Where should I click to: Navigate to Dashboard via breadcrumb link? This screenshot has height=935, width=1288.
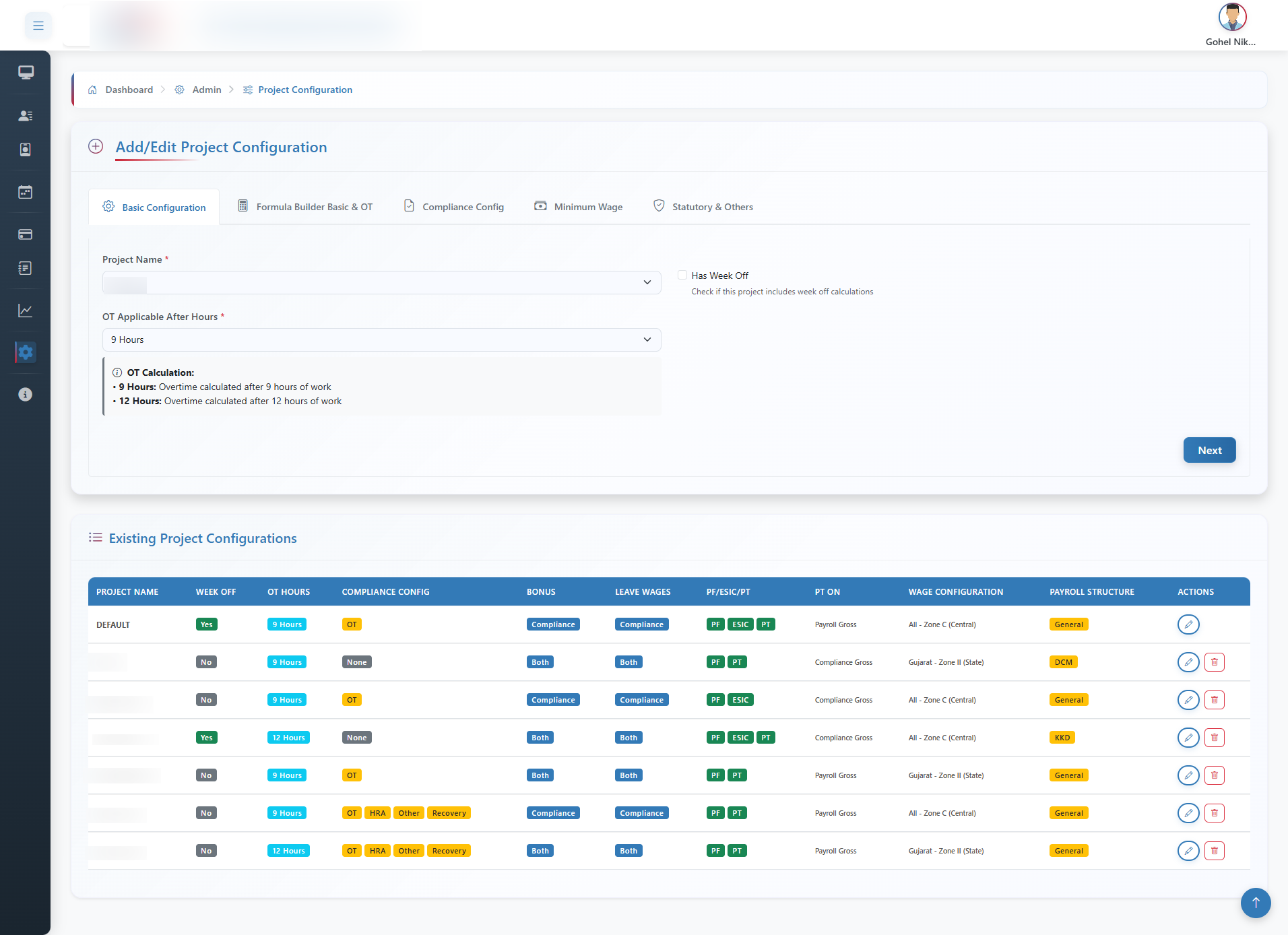129,90
